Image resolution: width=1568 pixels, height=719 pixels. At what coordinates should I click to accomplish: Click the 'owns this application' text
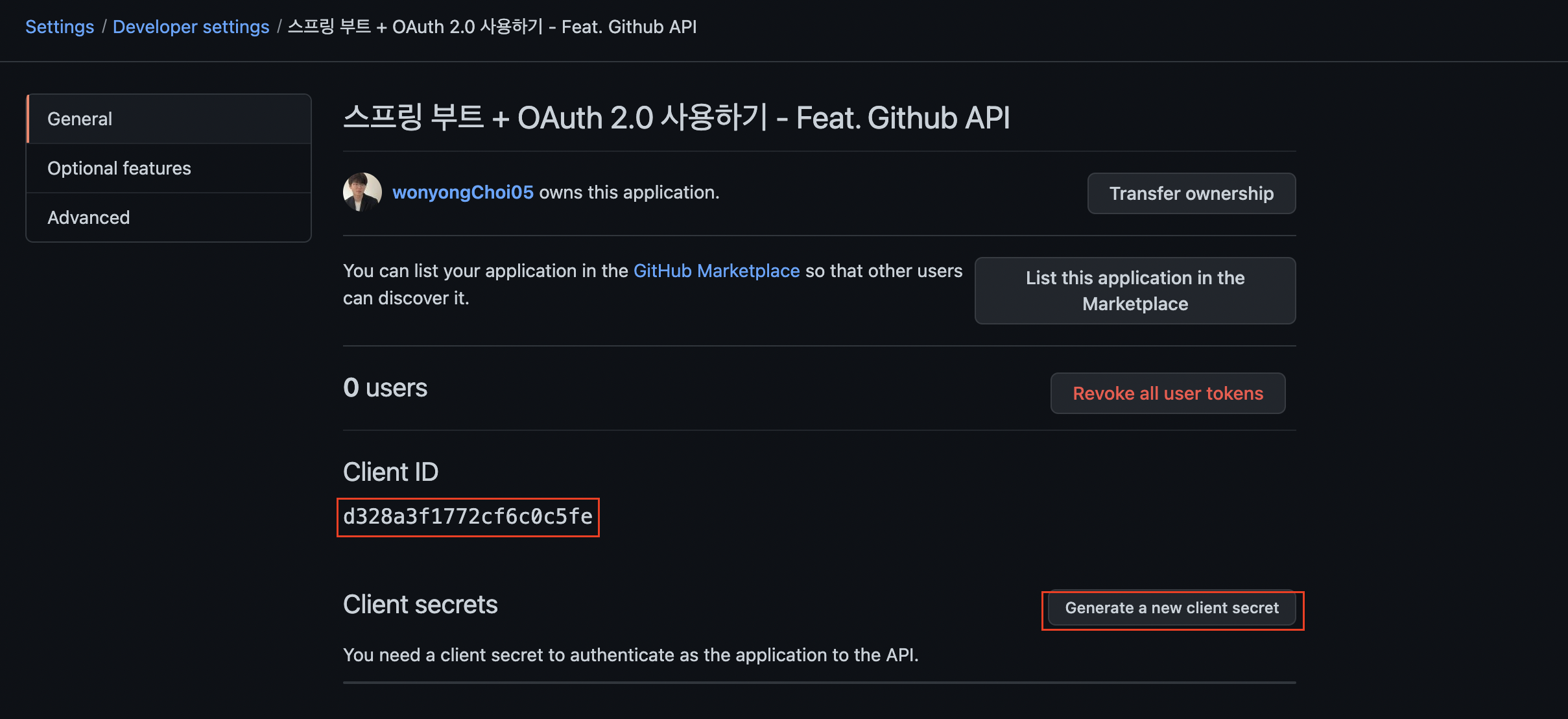point(629,192)
